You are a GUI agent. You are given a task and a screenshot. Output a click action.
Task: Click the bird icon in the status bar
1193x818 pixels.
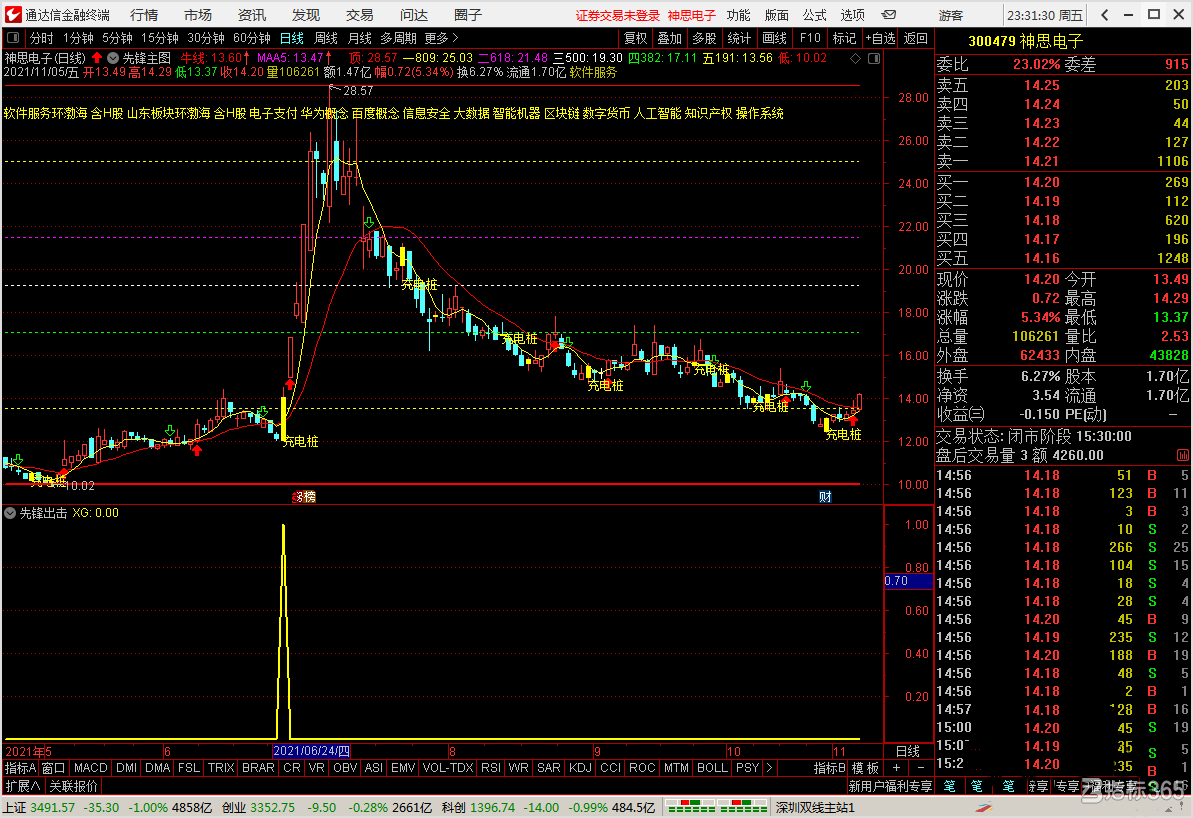click(x=984, y=807)
